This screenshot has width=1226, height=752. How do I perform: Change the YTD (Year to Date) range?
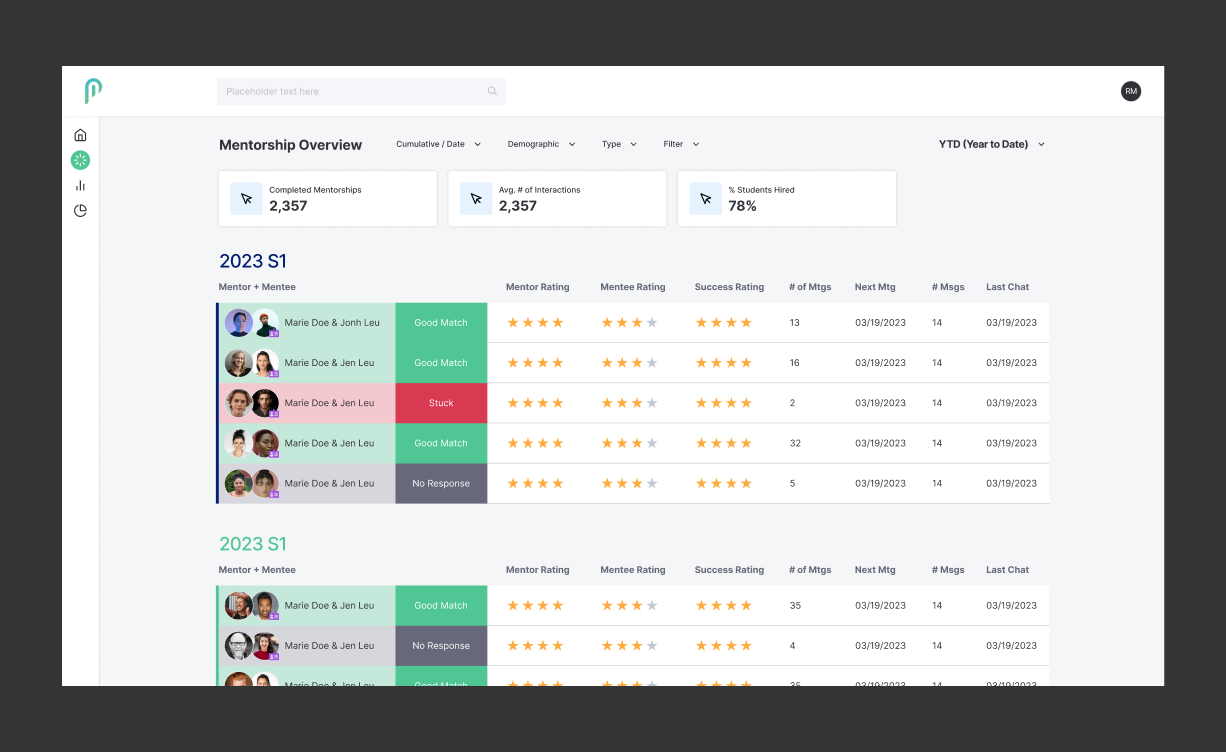click(x=991, y=144)
